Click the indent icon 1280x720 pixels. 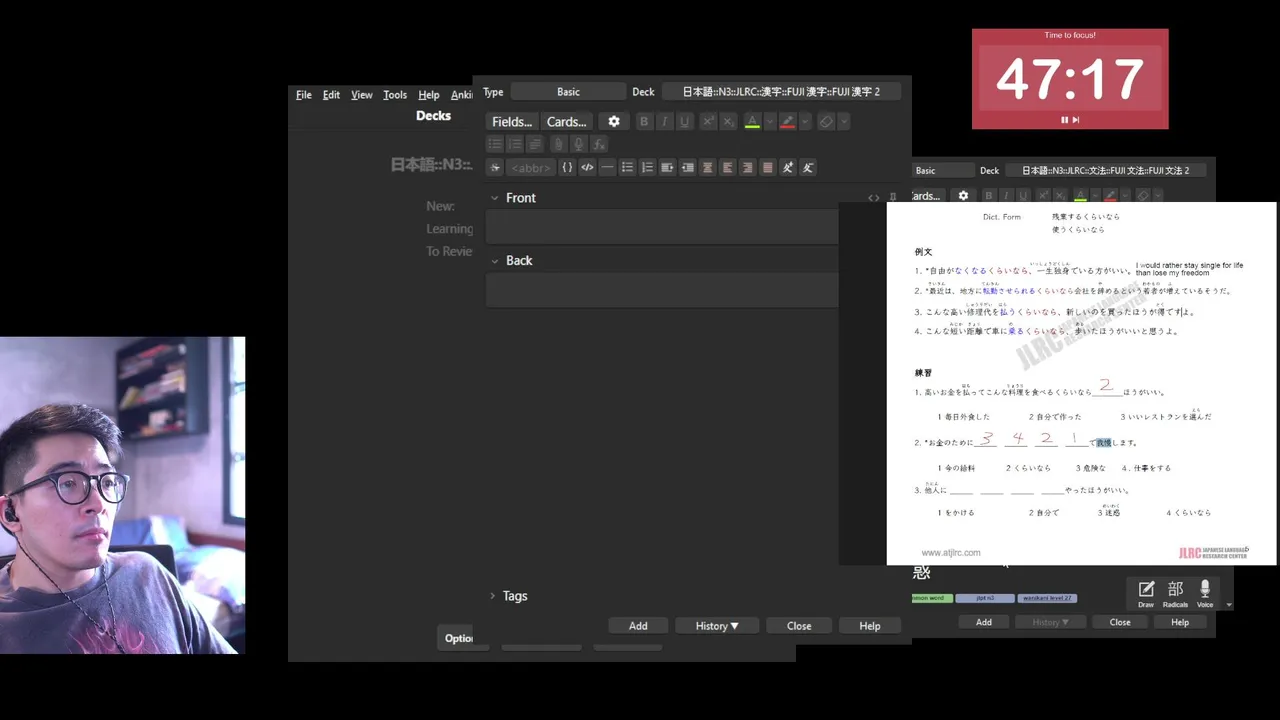pos(667,167)
